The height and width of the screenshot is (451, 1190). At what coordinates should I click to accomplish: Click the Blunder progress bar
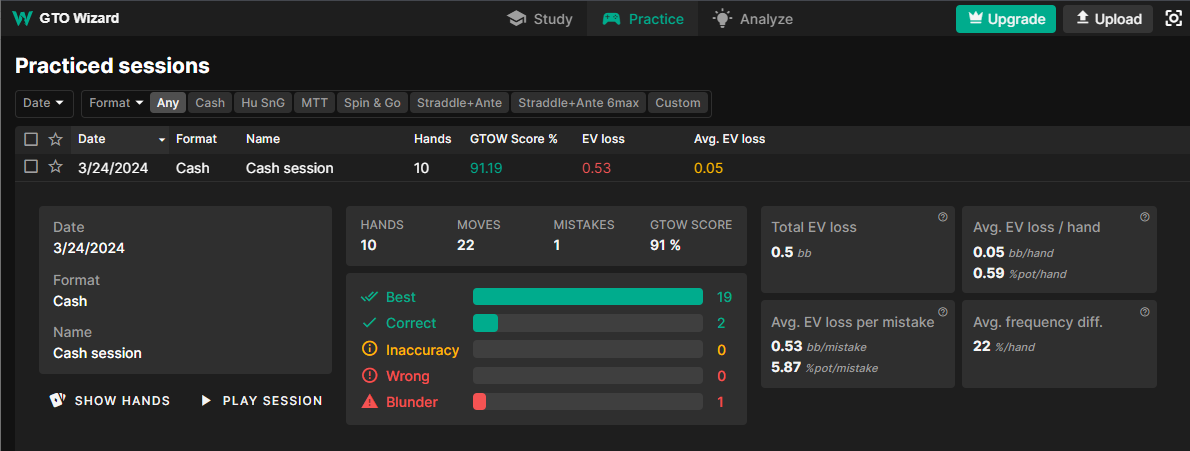pos(587,402)
